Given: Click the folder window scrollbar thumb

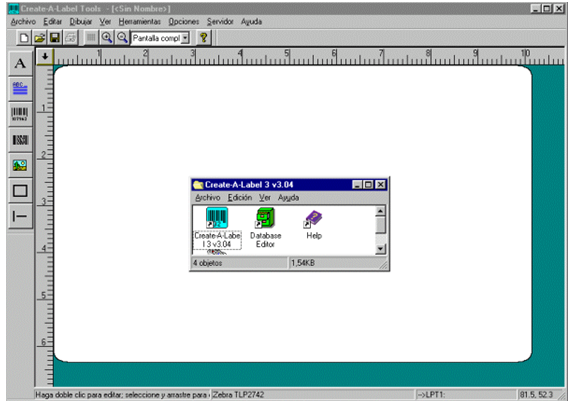Looking at the screenshot, I should click(x=380, y=225).
